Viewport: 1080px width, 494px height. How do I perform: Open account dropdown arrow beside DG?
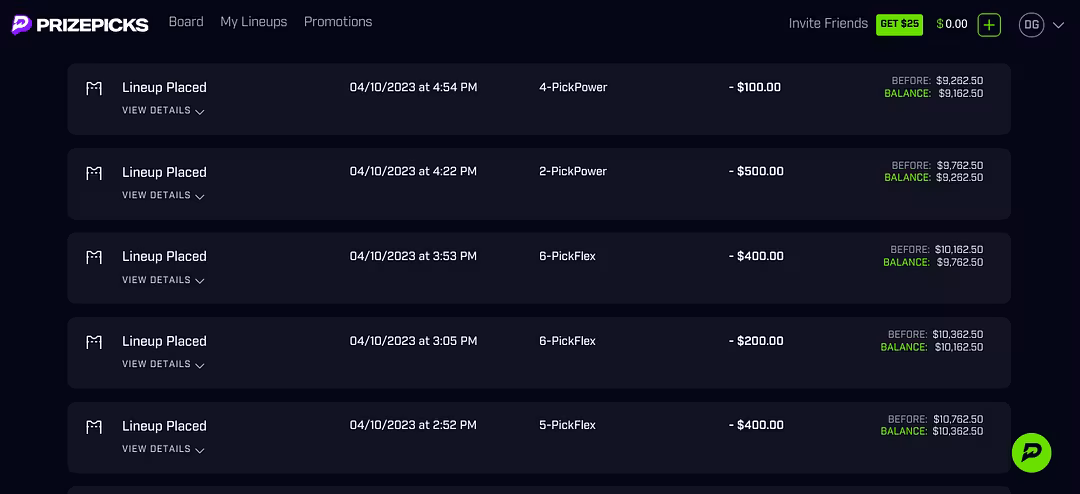pyautogui.click(x=1059, y=25)
